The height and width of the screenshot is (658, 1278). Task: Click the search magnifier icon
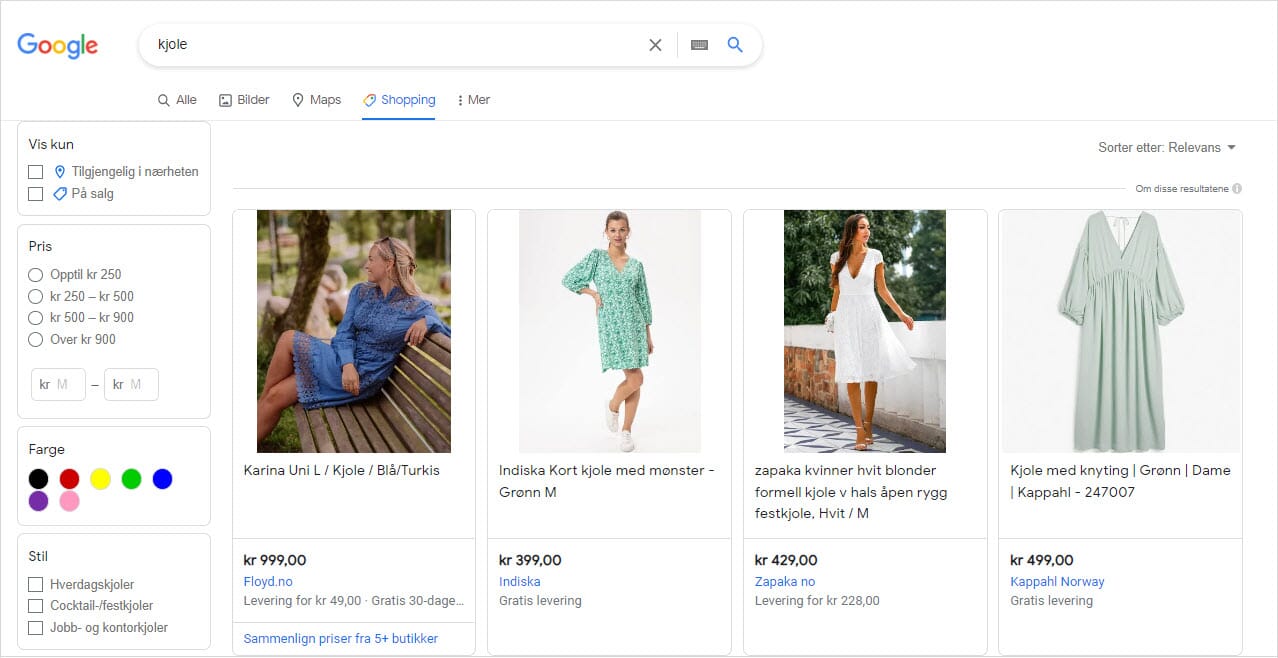point(735,45)
